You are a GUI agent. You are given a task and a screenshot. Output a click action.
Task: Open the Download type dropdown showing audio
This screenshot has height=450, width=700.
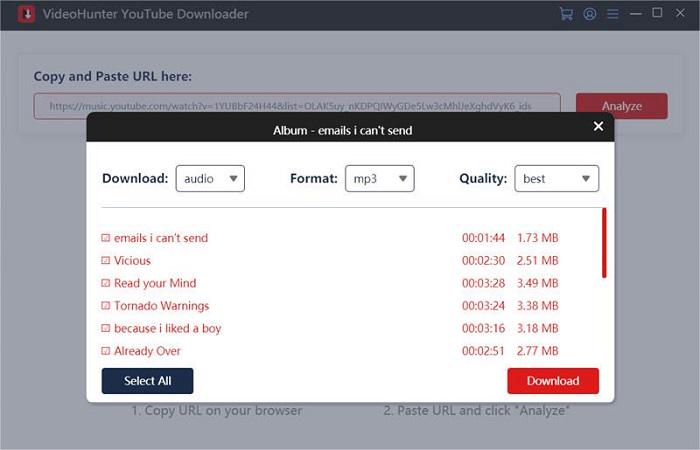[x=210, y=179]
